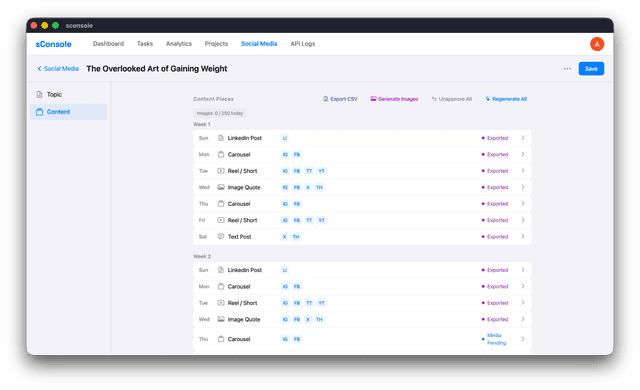
Task: Click the sConsole logo
Action: [53, 44]
